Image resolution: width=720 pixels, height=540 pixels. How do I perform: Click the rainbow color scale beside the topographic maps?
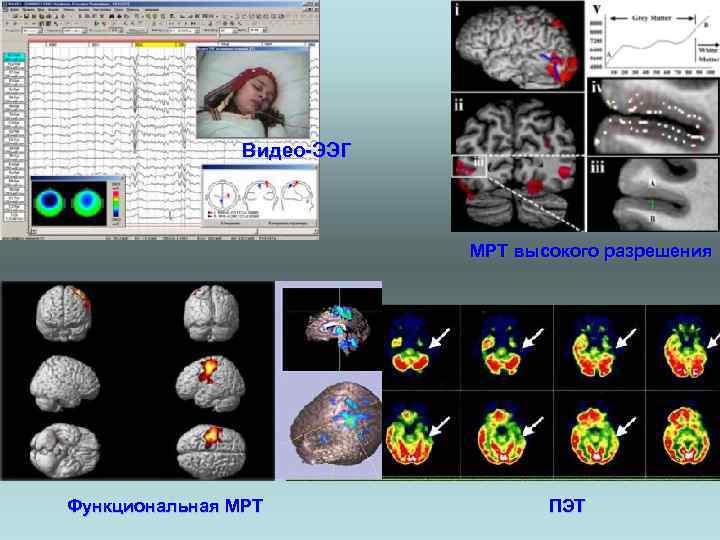point(116,203)
